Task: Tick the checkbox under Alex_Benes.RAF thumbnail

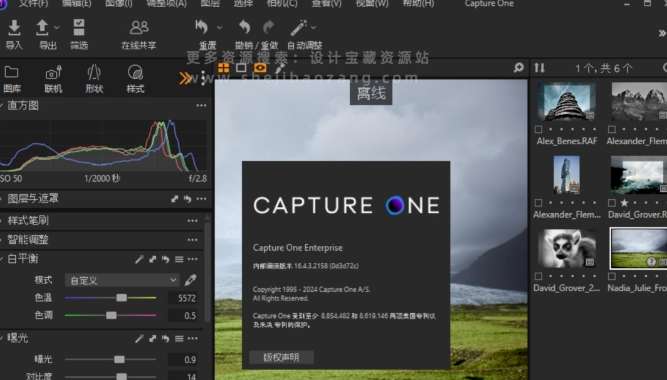Action: pos(539,129)
